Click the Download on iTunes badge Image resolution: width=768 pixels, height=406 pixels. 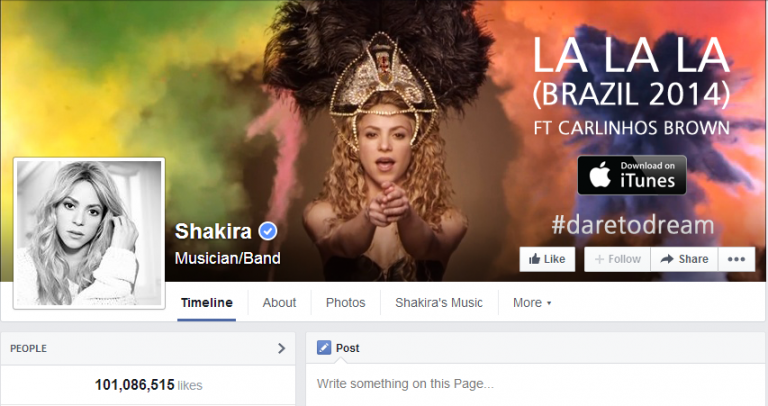tap(632, 175)
